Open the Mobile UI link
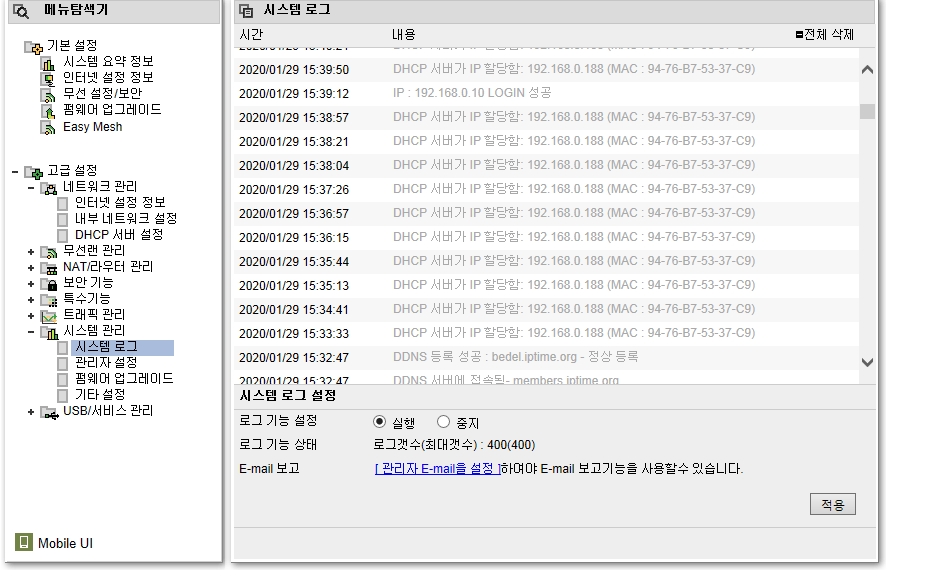Screen dimensions: 931x578 (x=65, y=544)
